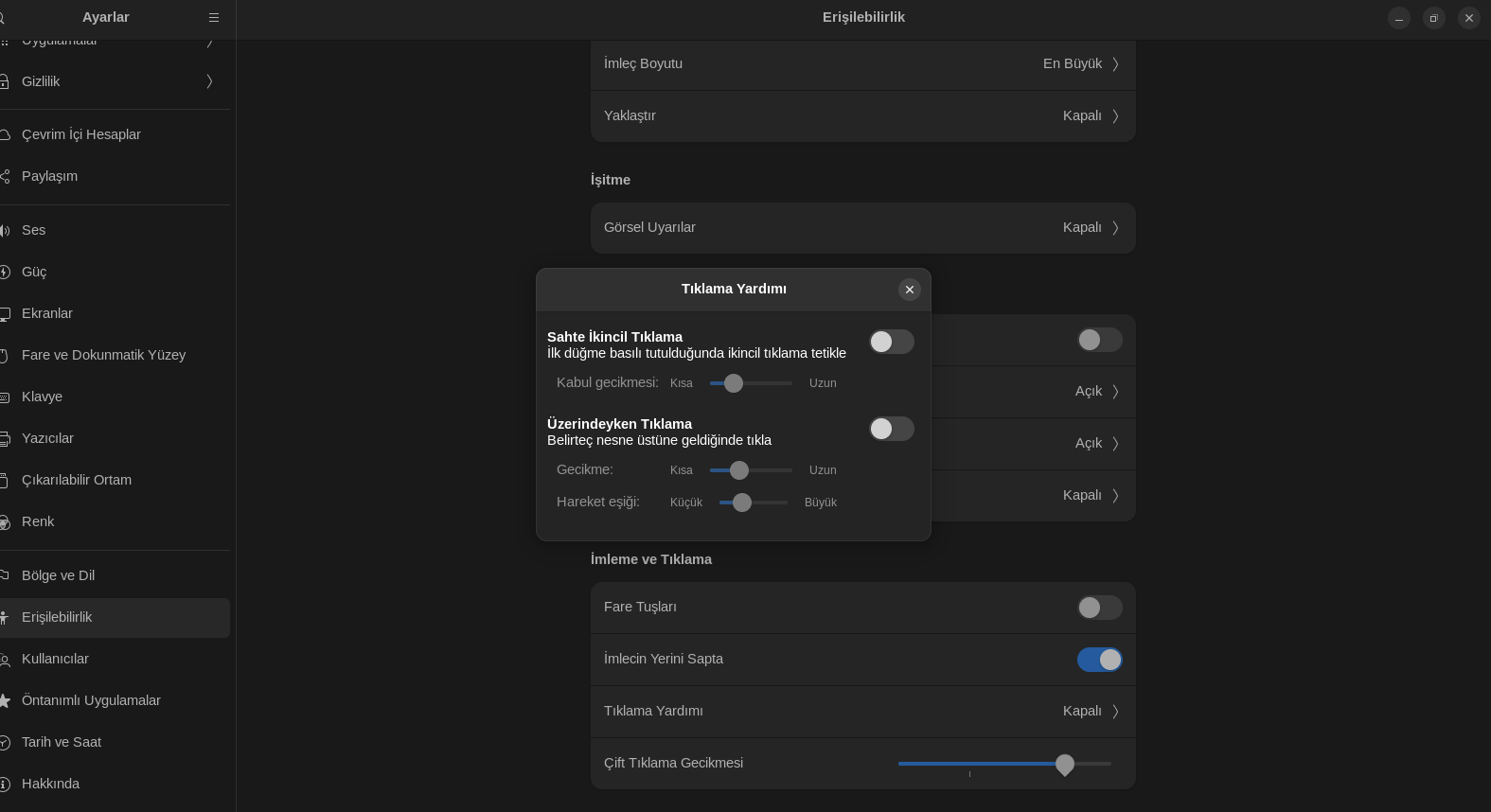Click the Ses speaker icon in sidebar
Screen dimensions: 1491x812
(5, 231)
